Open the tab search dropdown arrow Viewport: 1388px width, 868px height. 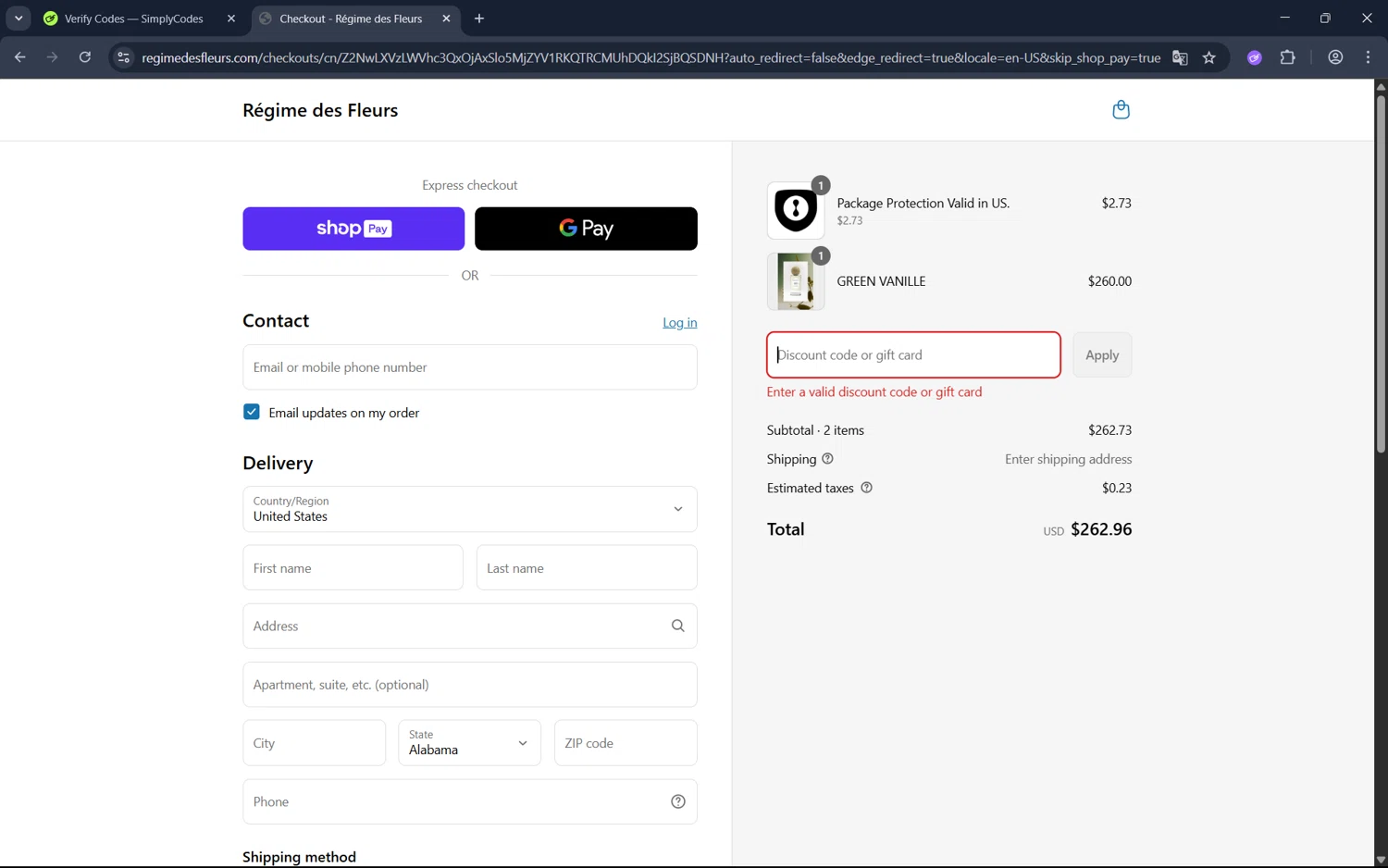pyautogui.click(x=19, y=19)
